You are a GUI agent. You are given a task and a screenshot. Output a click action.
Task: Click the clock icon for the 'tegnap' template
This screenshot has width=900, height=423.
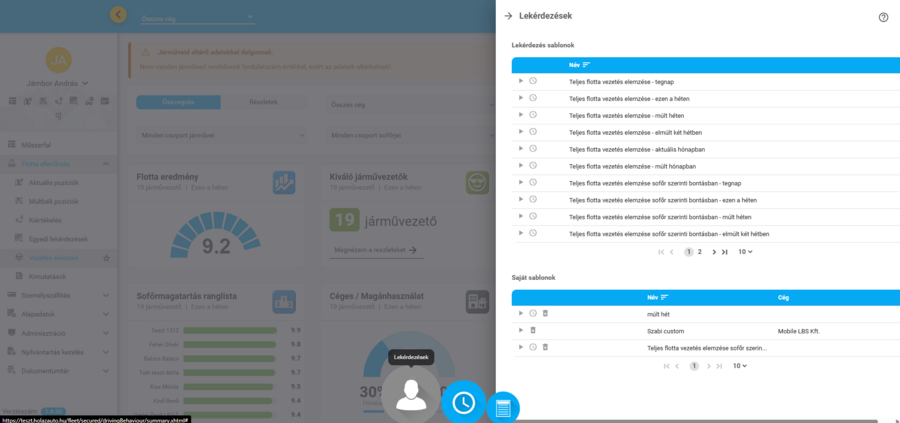click(533, 81)
